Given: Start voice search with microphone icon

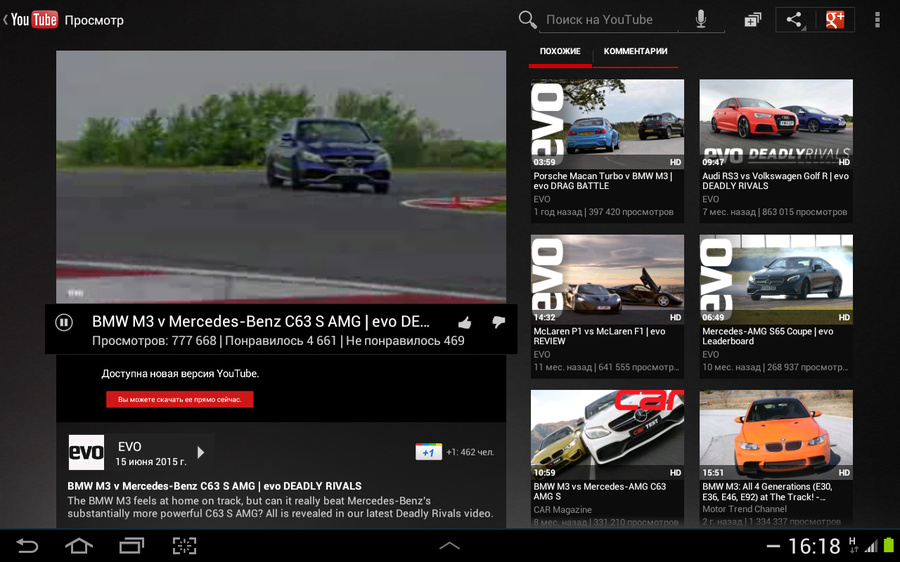Looking at the screenshot, I should click(x=701, y=20).
